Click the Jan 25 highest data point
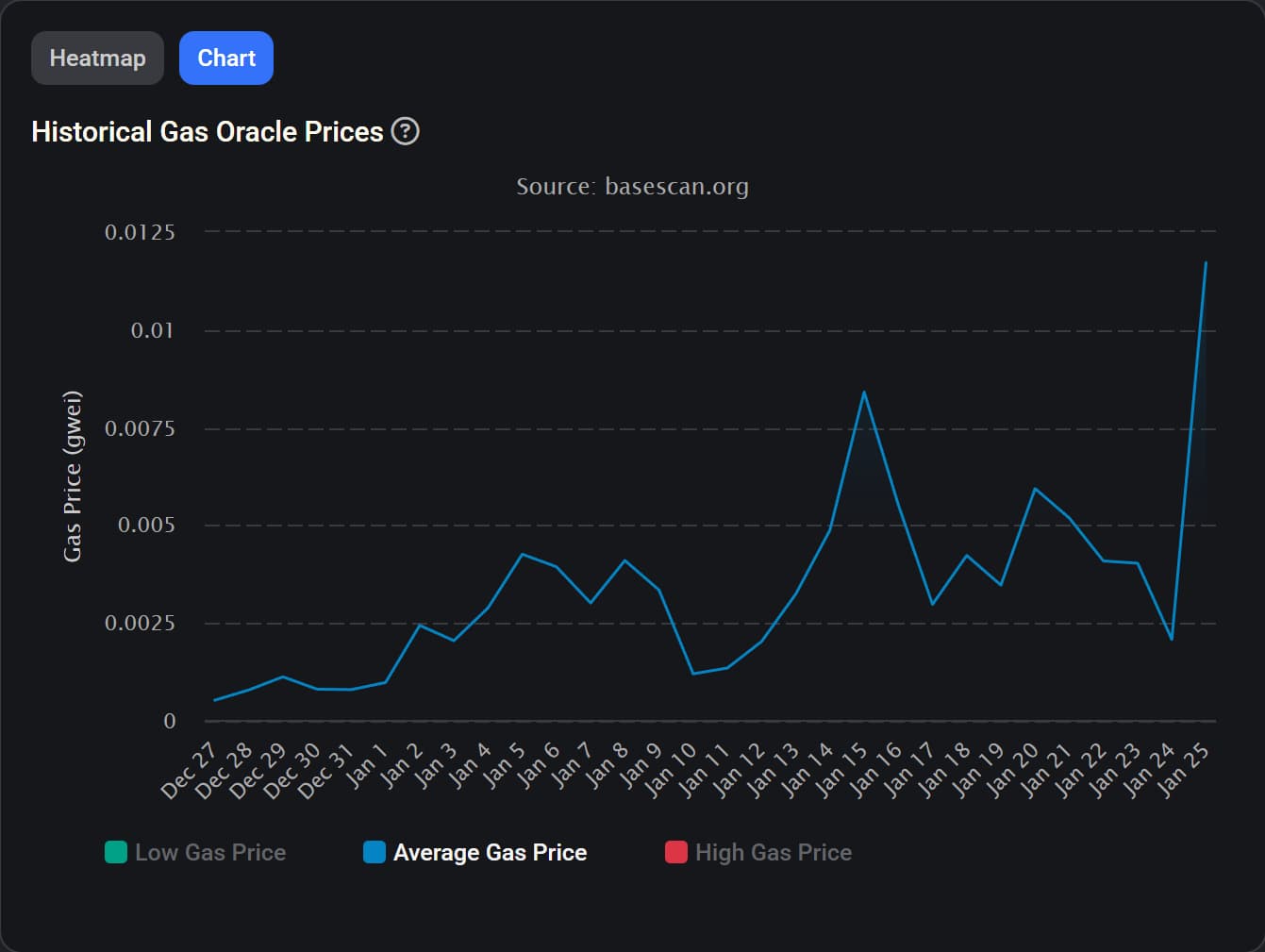The image size is (1265, 952). 1206,262
